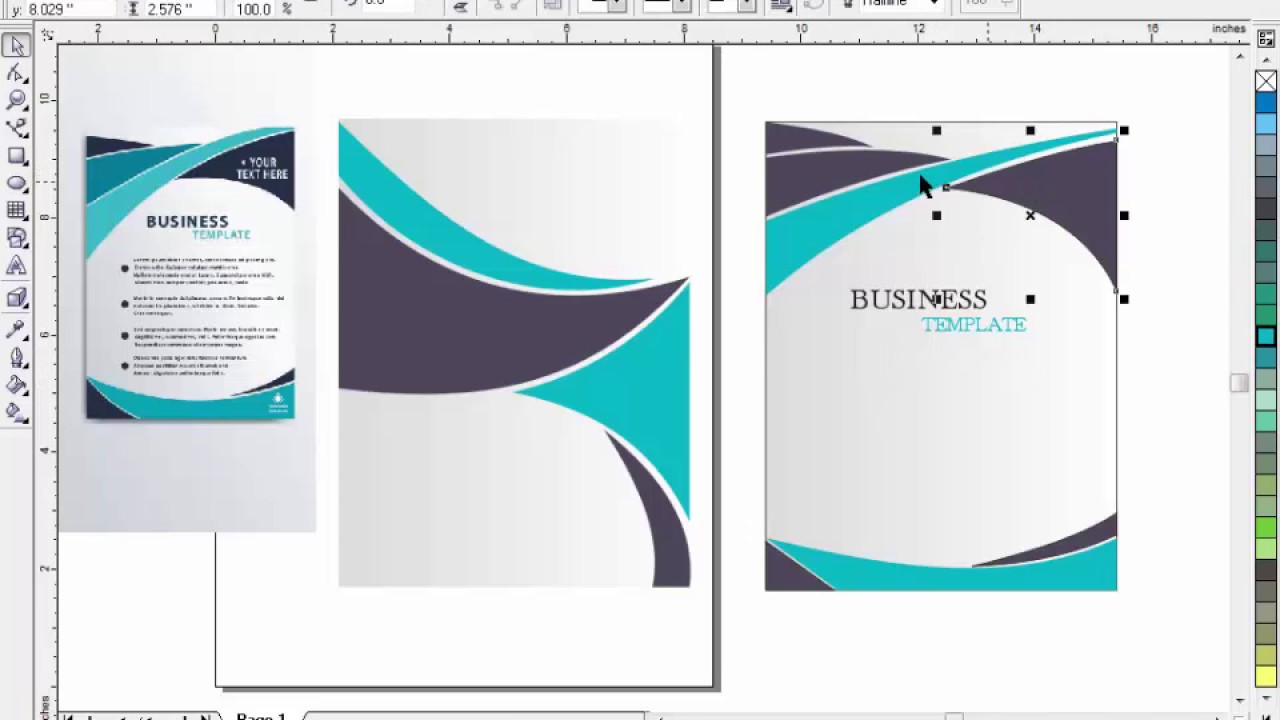Viewport: 1280px width, 720px height.
Task: Select the Graph Paper grid tool
Action: point(16,210)
